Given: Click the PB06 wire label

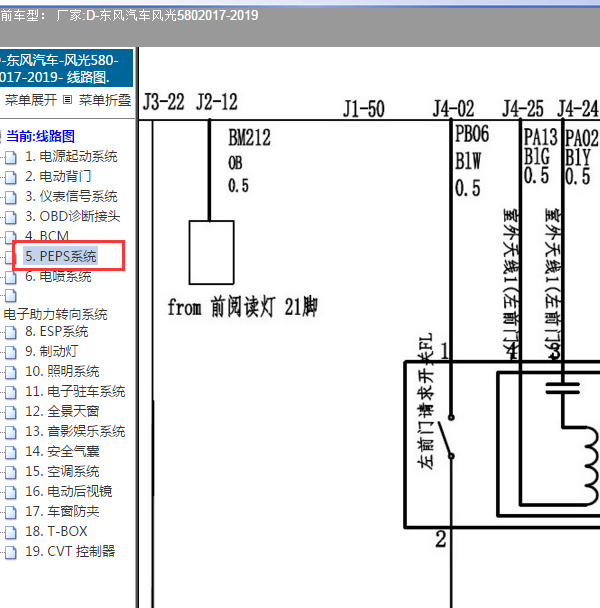Looking at the screenshot, I should coord(472,134).
